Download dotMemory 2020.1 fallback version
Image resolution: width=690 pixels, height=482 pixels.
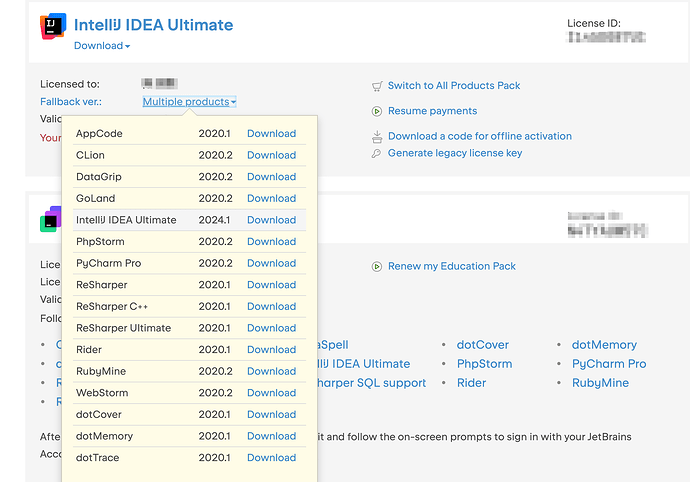click(272, 435)
